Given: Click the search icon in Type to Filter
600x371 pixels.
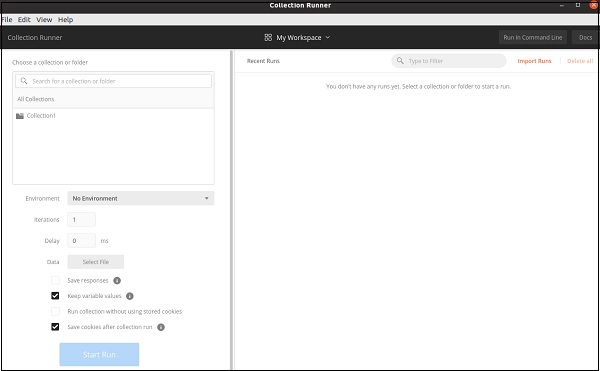Looking at the screenshot, I should tap(400, 61).
